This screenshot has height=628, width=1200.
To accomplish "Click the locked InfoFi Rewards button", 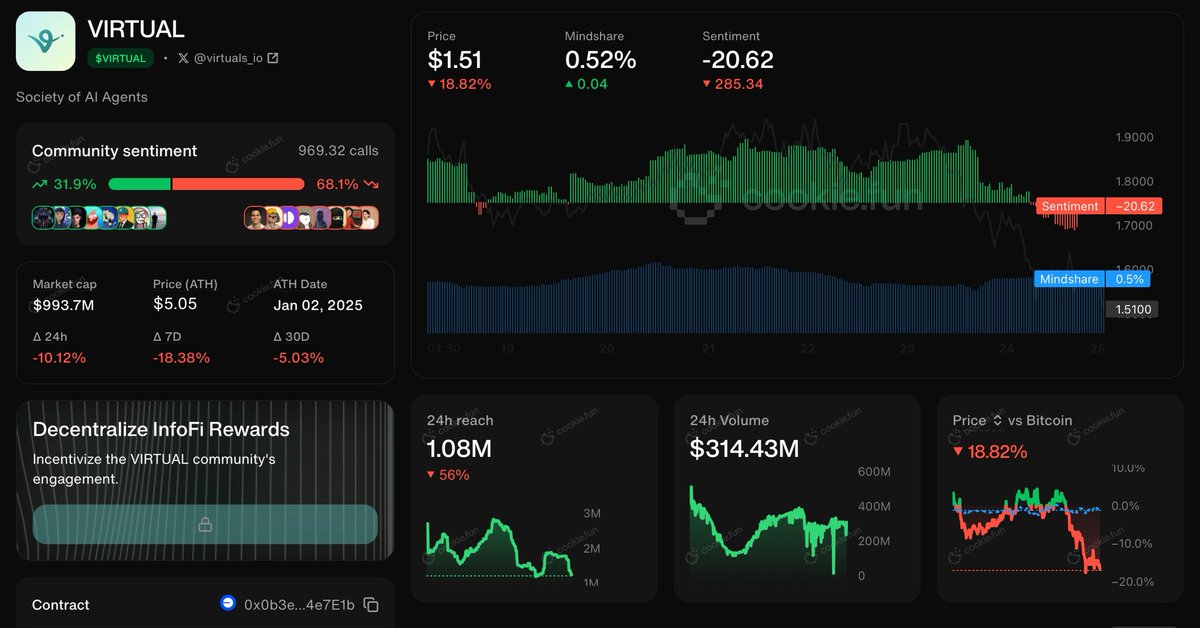I will (x=205, y=524).
